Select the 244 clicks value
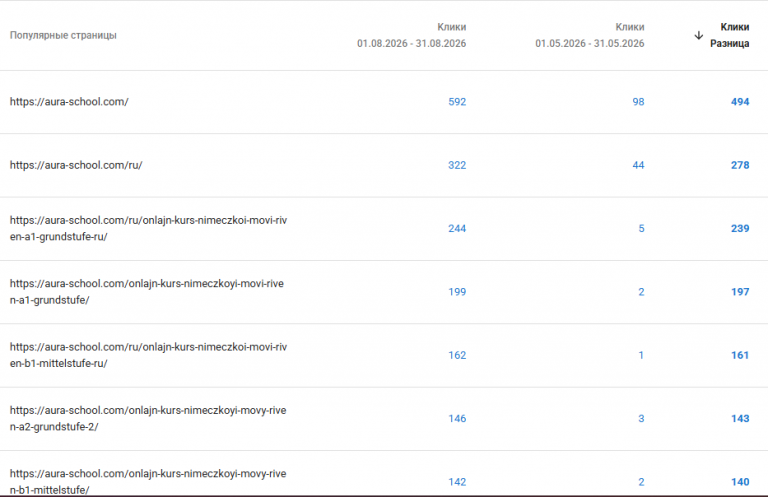The height and width of the screenshot is (497, 768). pos(457,229)
